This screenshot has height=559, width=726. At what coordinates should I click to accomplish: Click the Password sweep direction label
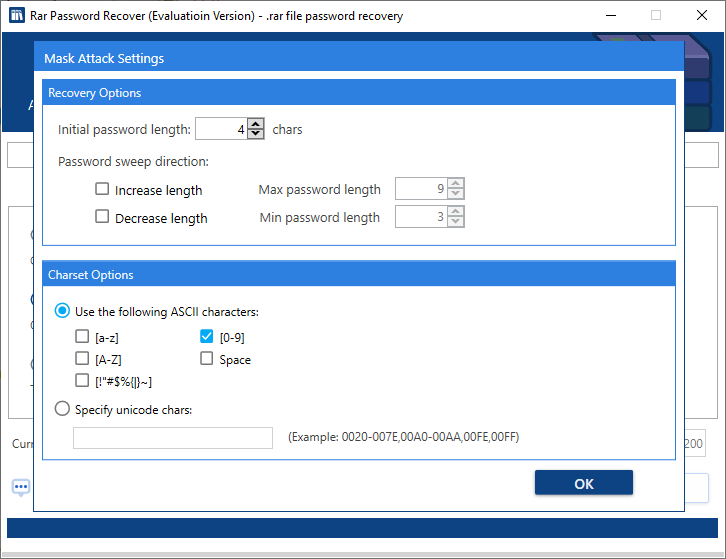click(133, 162)
